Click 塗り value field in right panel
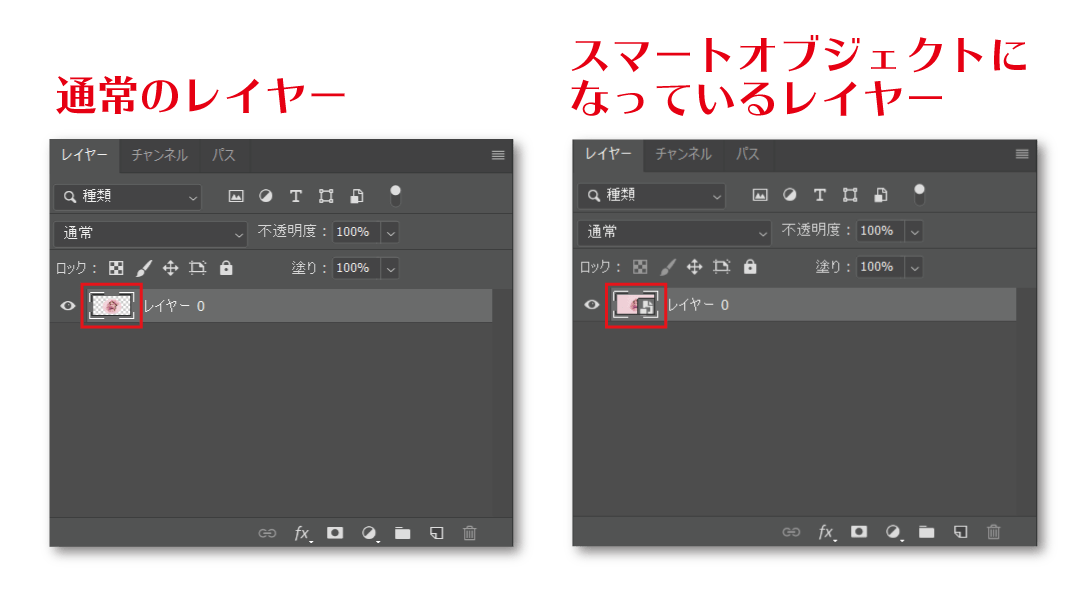Viewport: 1072px width, 593px height. [880, 267]
